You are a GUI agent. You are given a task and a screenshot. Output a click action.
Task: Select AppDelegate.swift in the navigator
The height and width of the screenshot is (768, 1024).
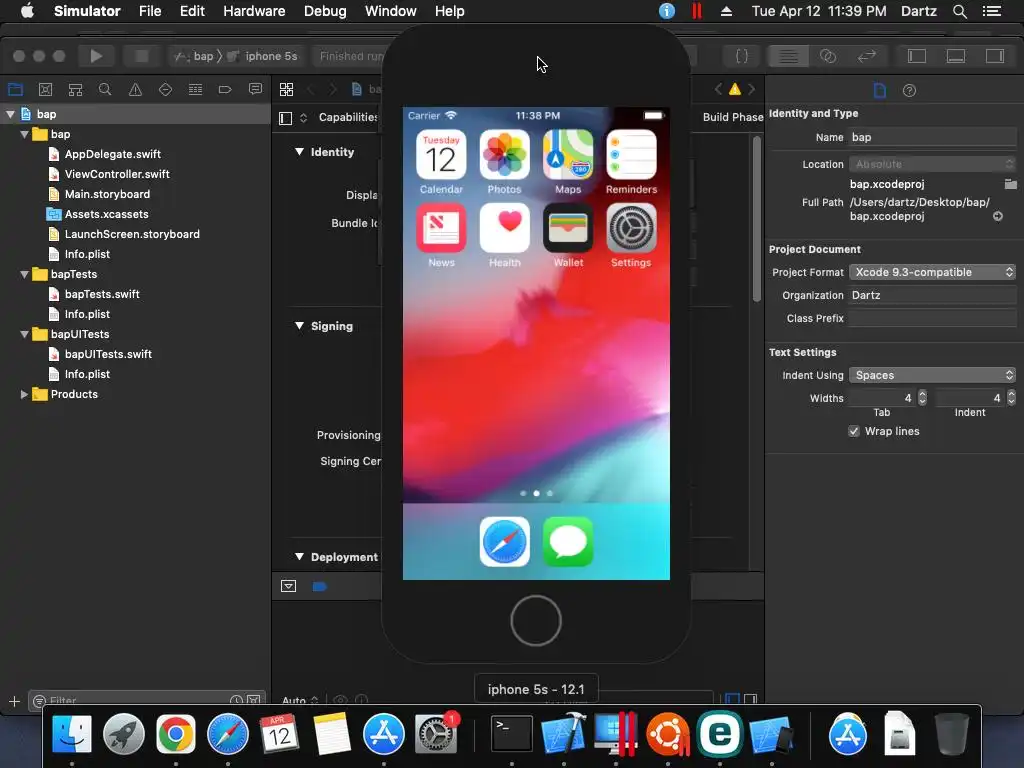[x=112, y=154]
